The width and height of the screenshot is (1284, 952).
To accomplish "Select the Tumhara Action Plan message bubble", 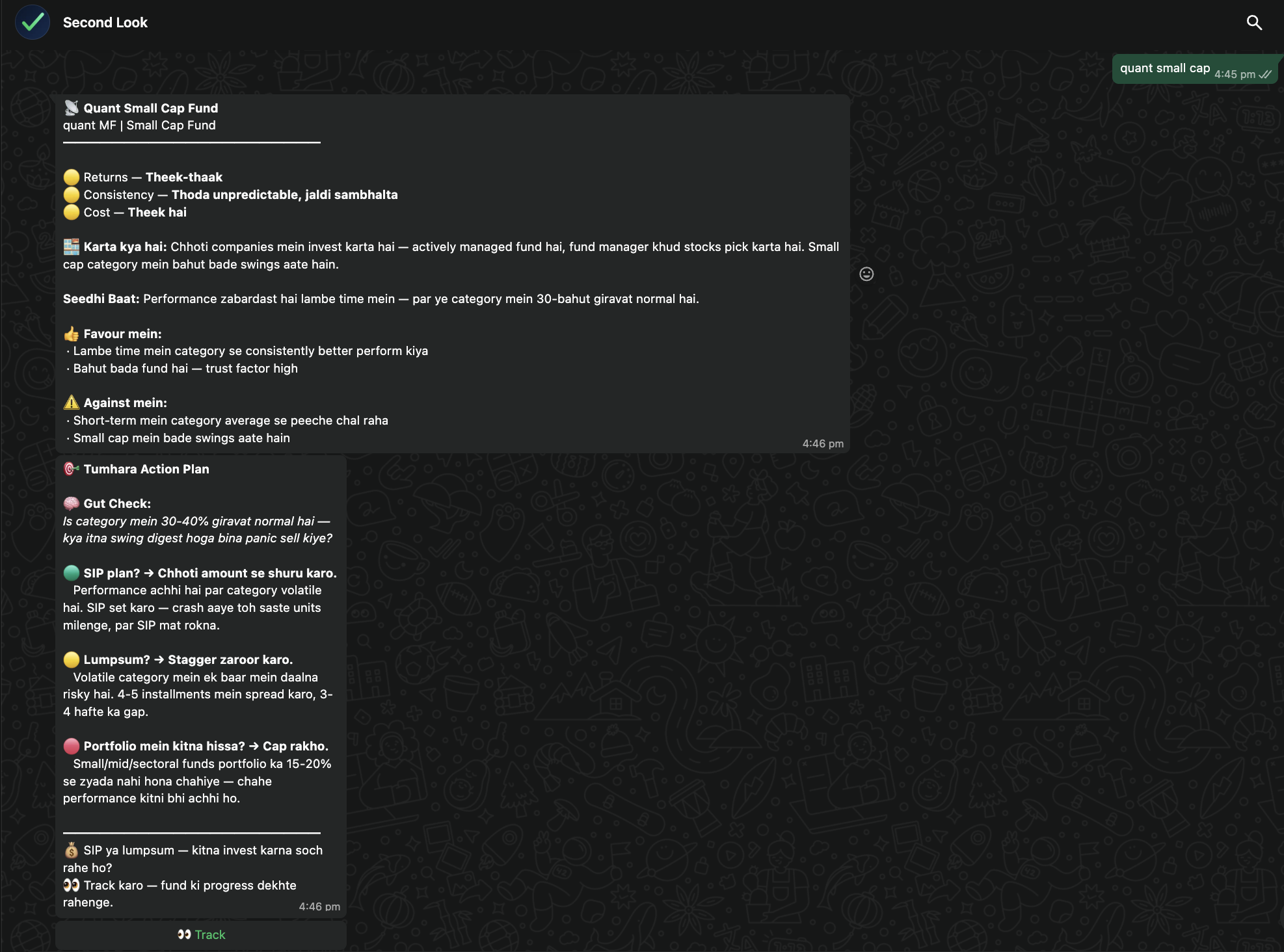I will click(201, 686).
